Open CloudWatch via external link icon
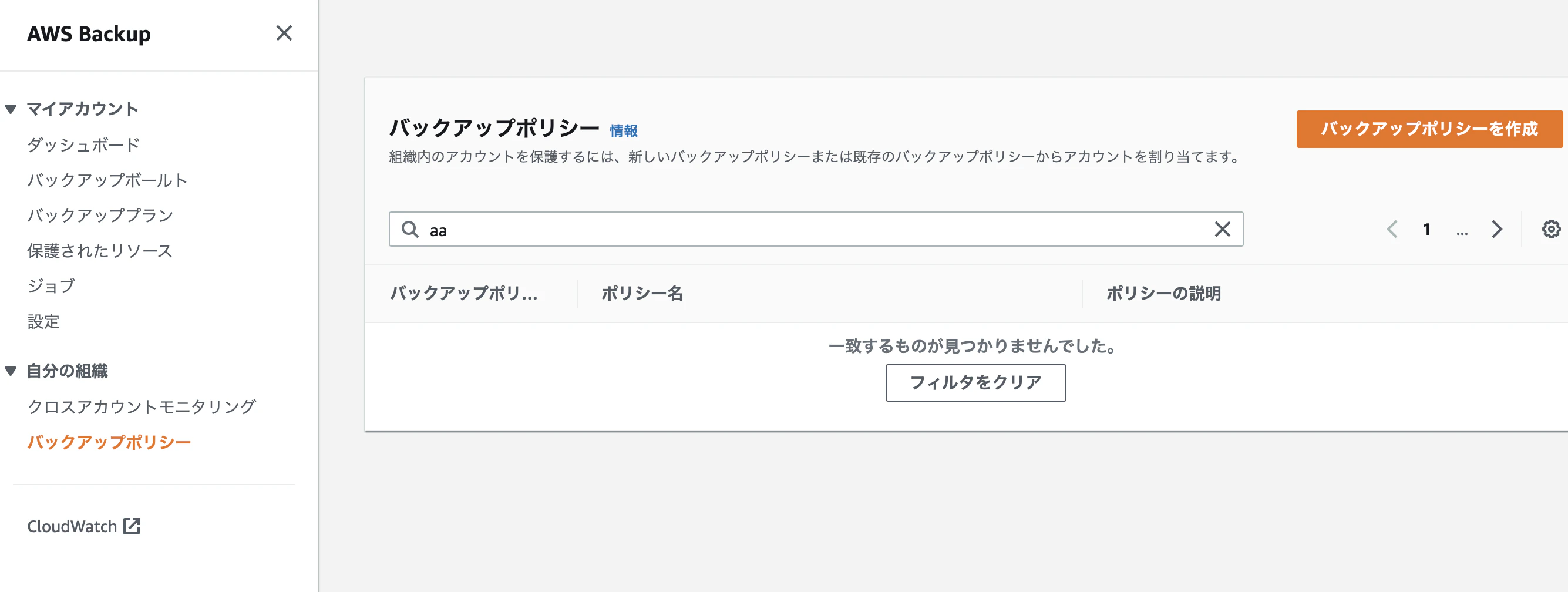 tap(132, 526)
